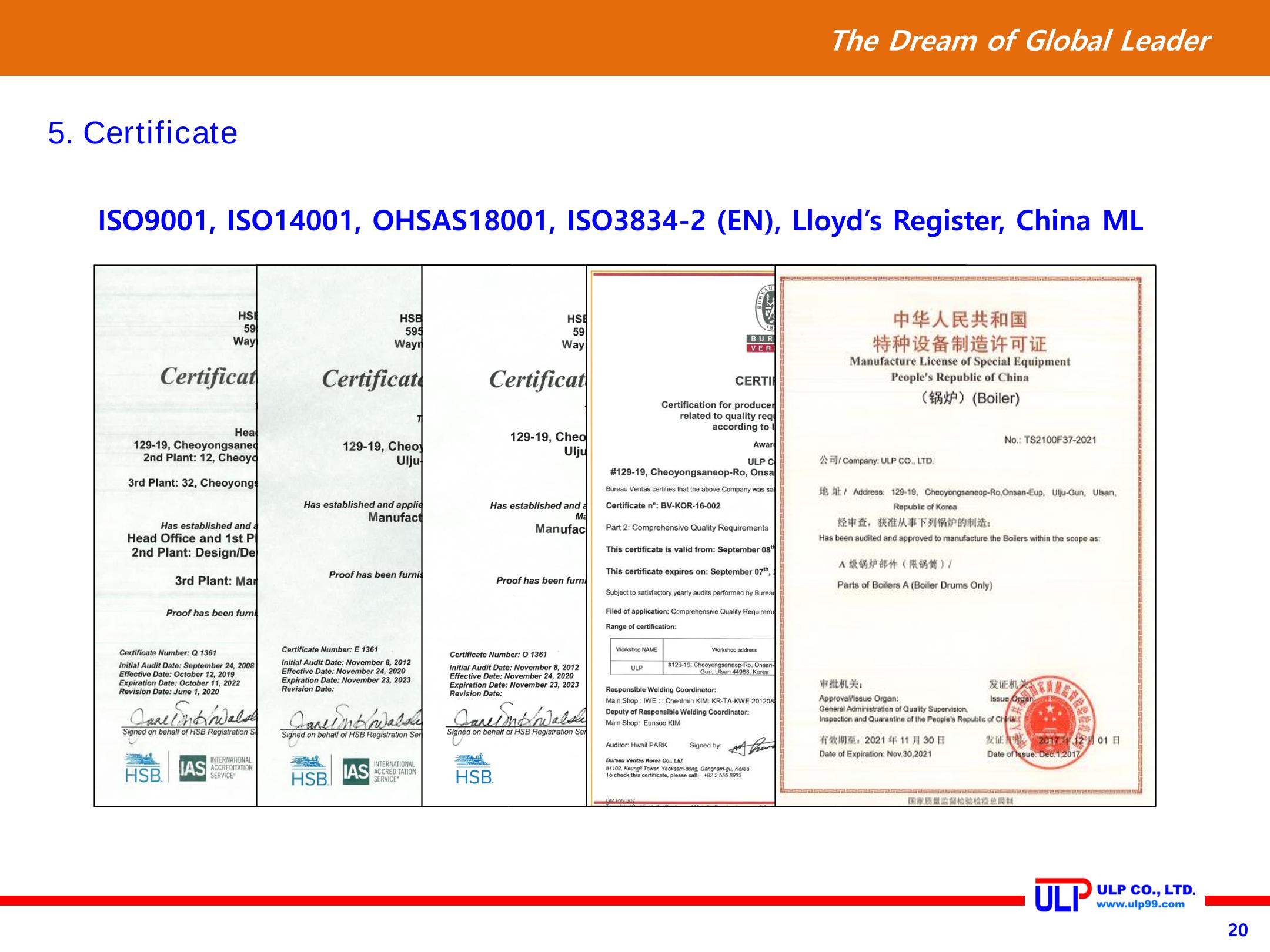Click the IAS accreditation logo on the Q 1361 certificate
This screenshot has height=952, width=1270.
click(216, 768)
